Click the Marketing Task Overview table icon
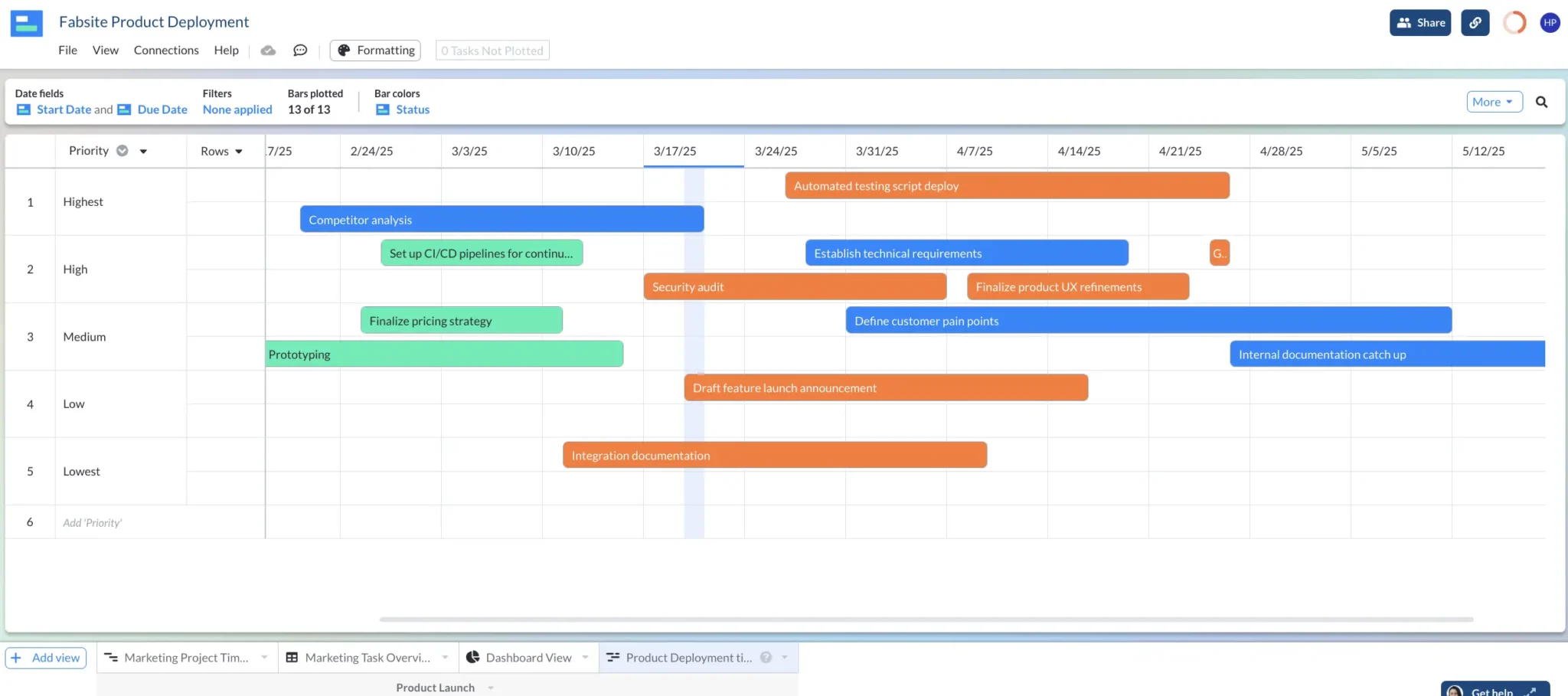Screen dimensions: 1568x696 coord(292,658)
